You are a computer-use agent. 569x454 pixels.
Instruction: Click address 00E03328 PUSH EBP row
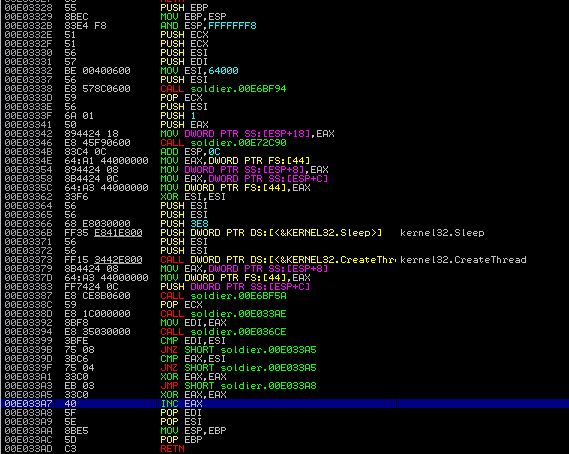tap(285, 8)
